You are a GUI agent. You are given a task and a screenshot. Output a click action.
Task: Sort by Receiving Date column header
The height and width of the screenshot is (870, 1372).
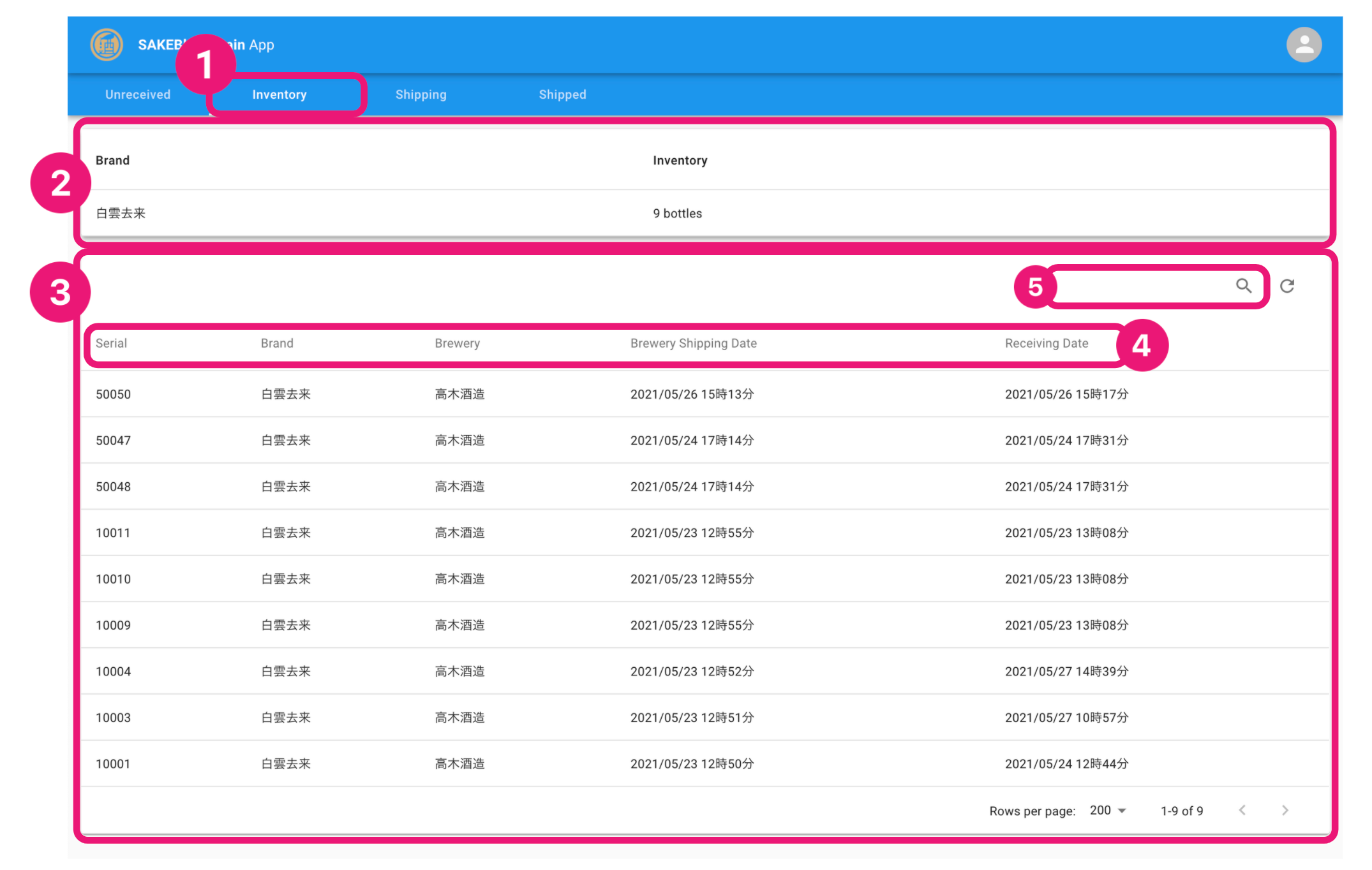(1046, 343)
